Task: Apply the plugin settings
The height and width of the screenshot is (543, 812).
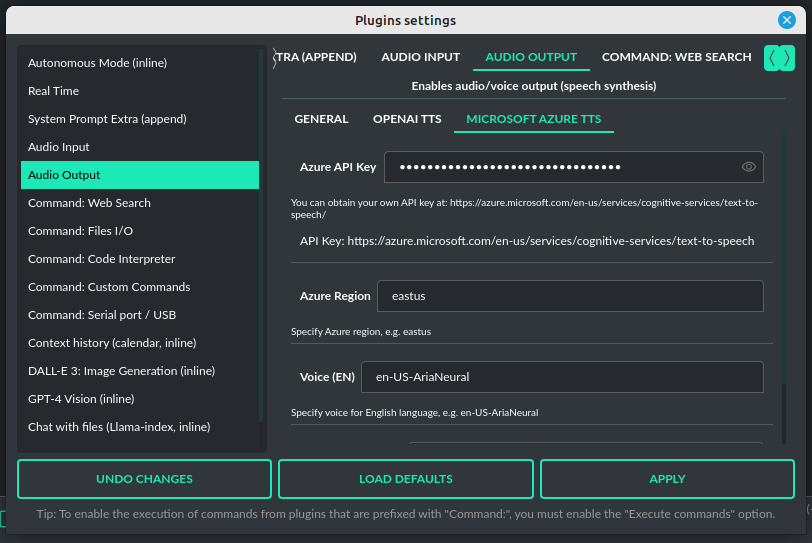Action: point(667,479)
